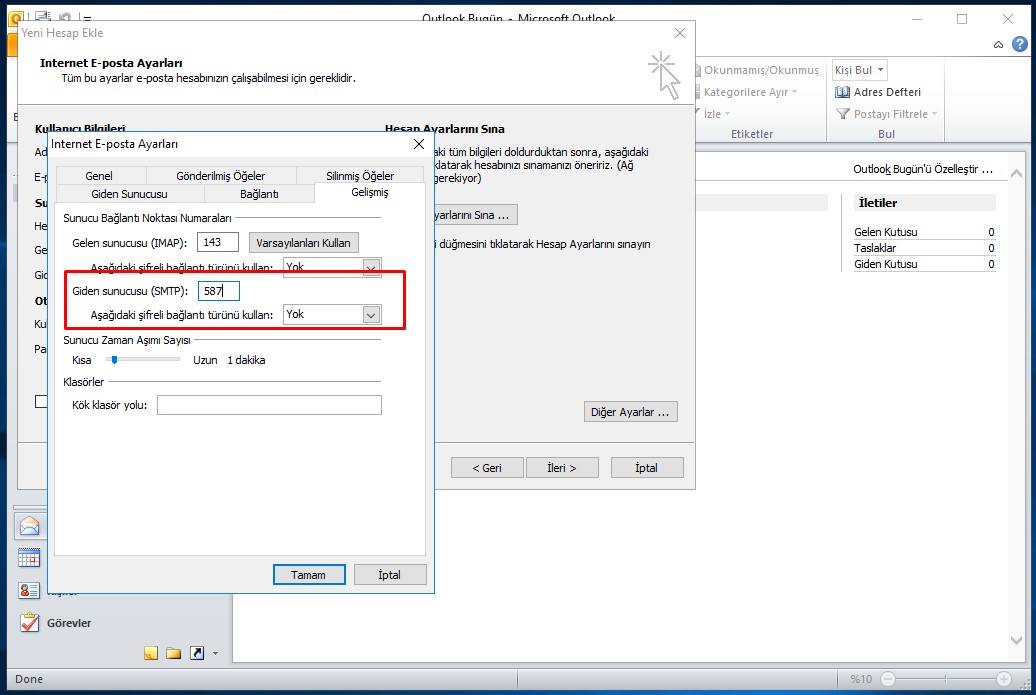This screenshot has height=695, width=1036.
Task: Expand the Postayı Filtrele dropdown arrow
Action: click(934, 114)
